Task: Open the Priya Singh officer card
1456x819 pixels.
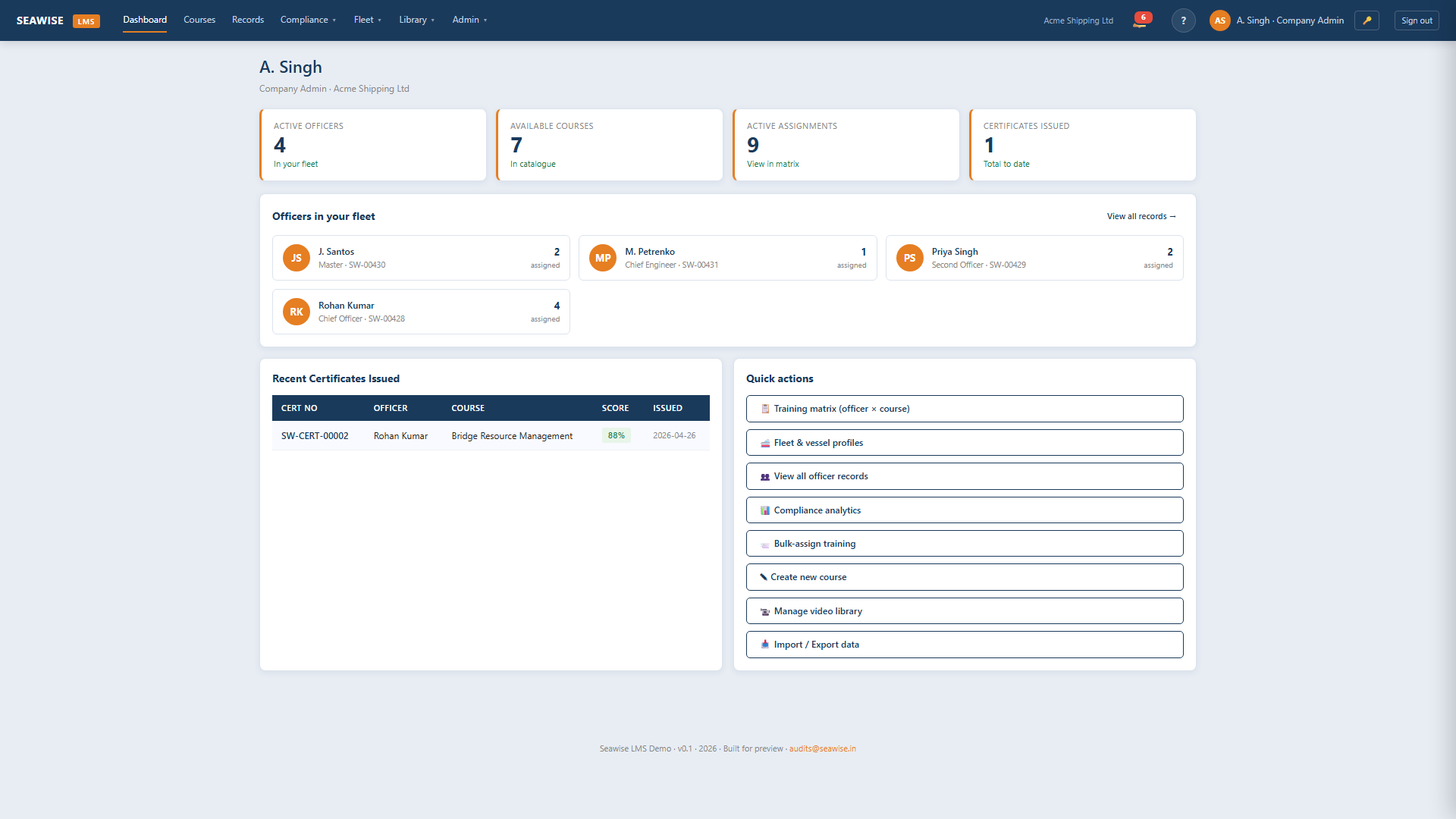Action: tap(1034, 258)
